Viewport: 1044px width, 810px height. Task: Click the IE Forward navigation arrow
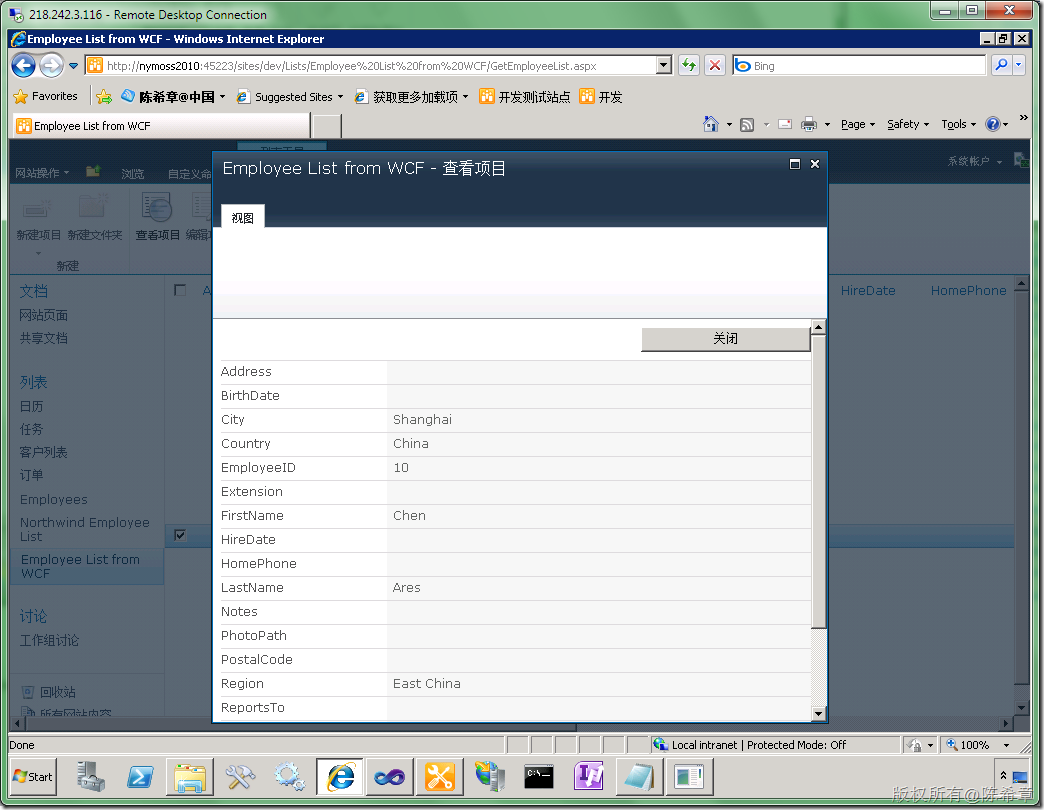point(51,65)
